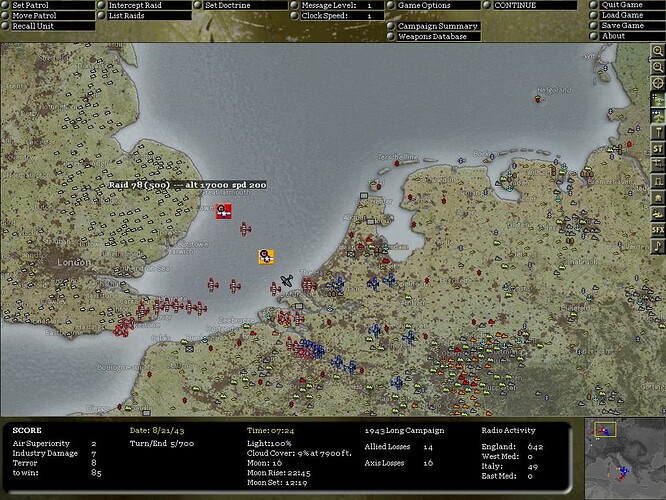Click the 1943 Long Campaign title

tap(404, 430)
